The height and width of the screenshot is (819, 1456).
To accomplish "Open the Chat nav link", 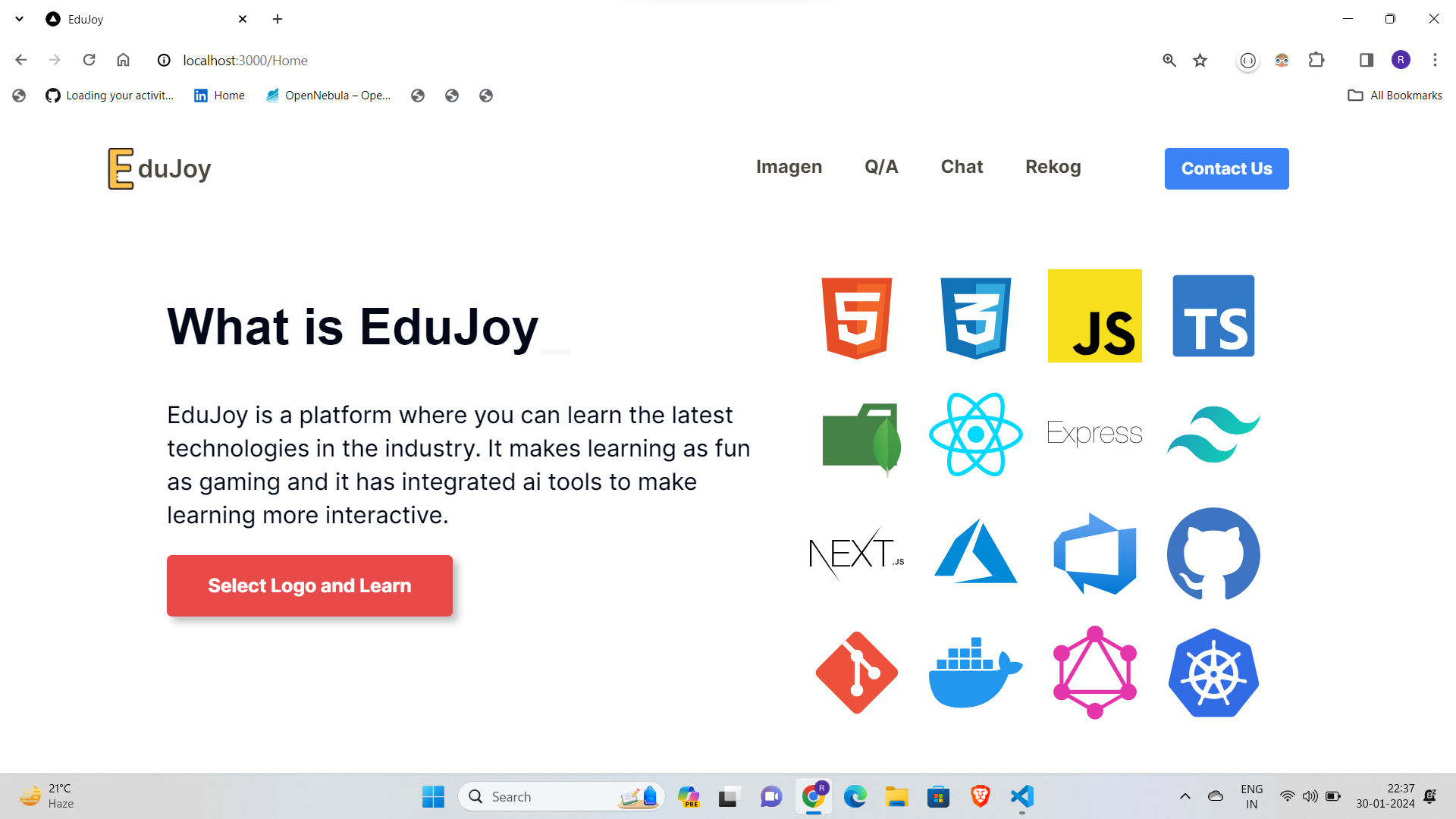I will [x=962, y=167].
